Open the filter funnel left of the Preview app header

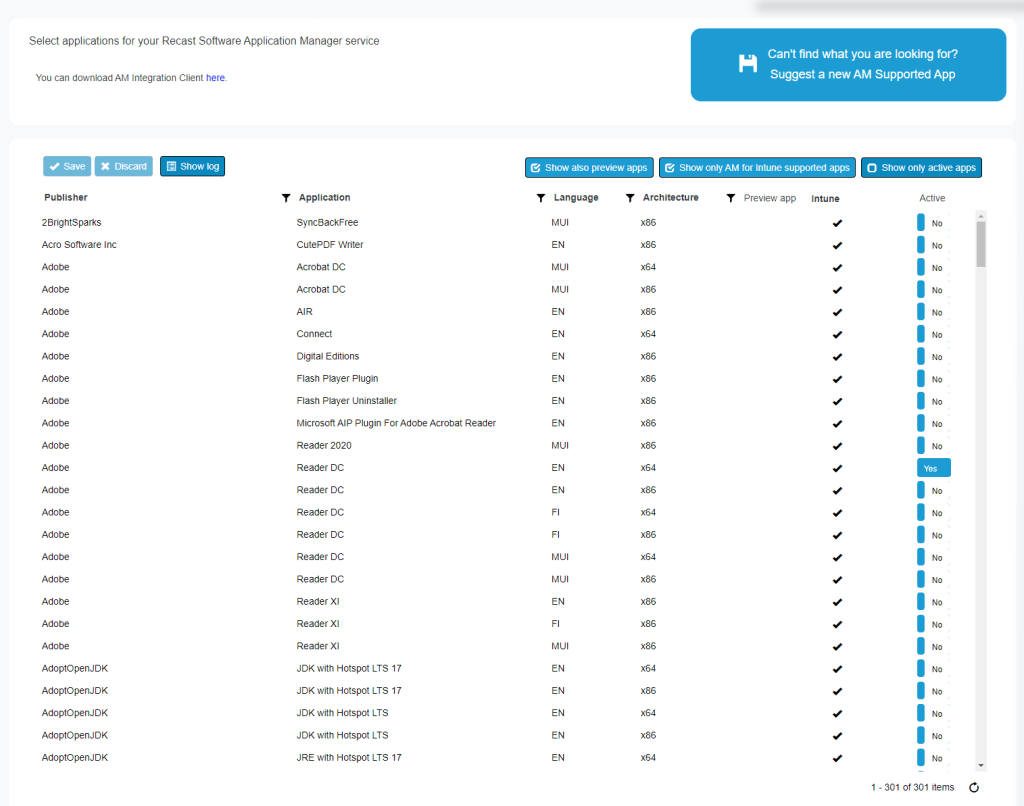731,198
